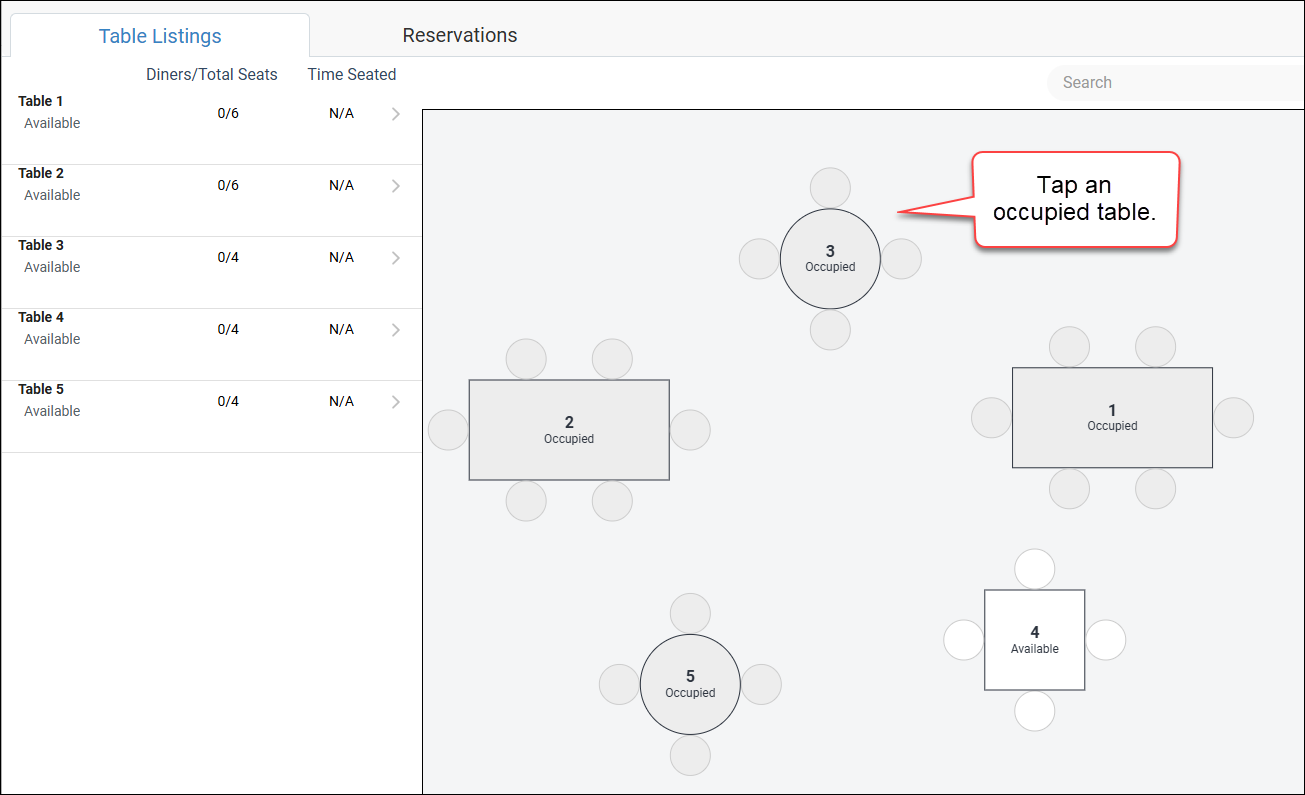
Task: Click the 0/4 seats value for Table 5
Action: pyautogui.click(x=228, y=401)
